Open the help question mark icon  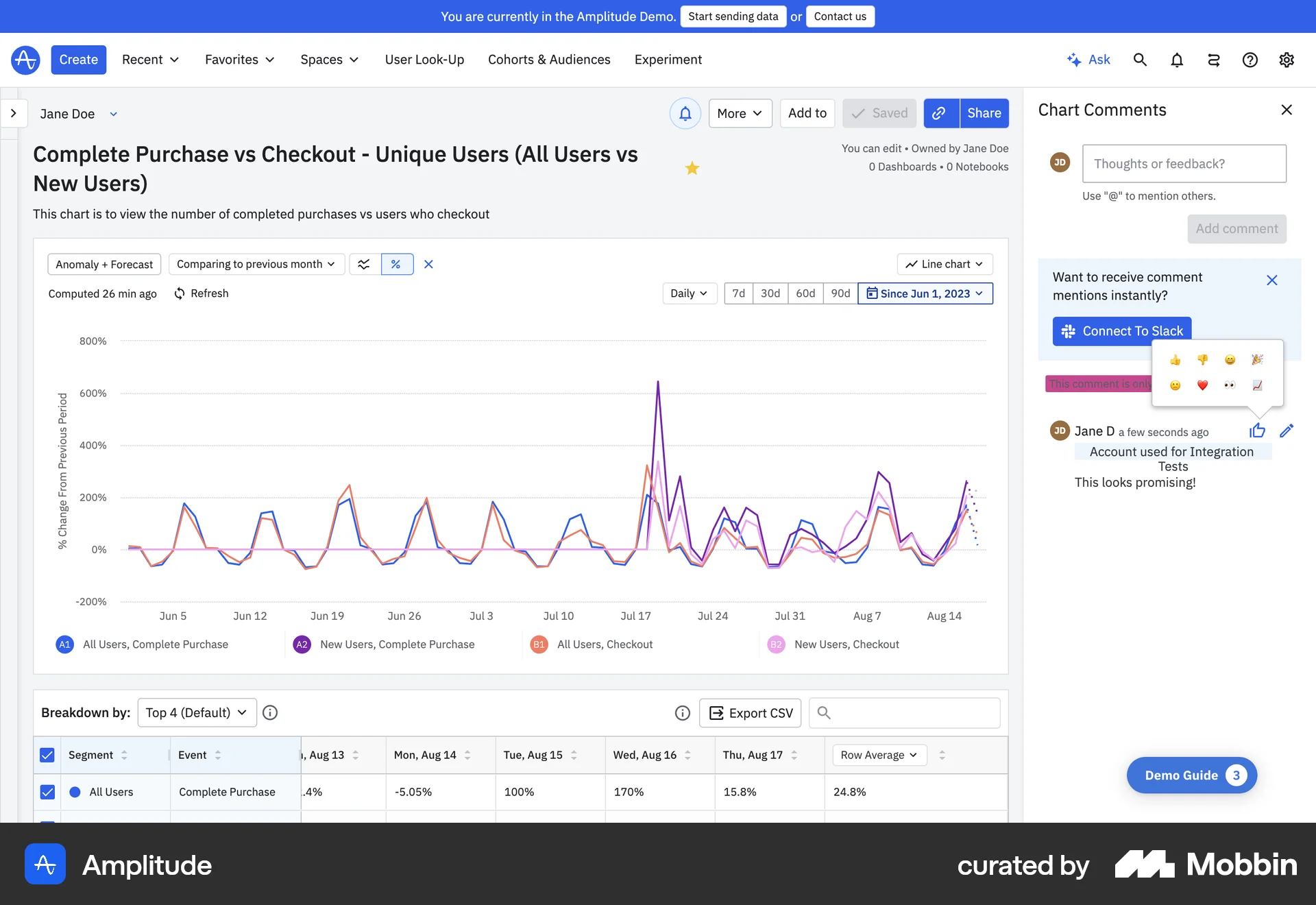tap(1250, 60)
